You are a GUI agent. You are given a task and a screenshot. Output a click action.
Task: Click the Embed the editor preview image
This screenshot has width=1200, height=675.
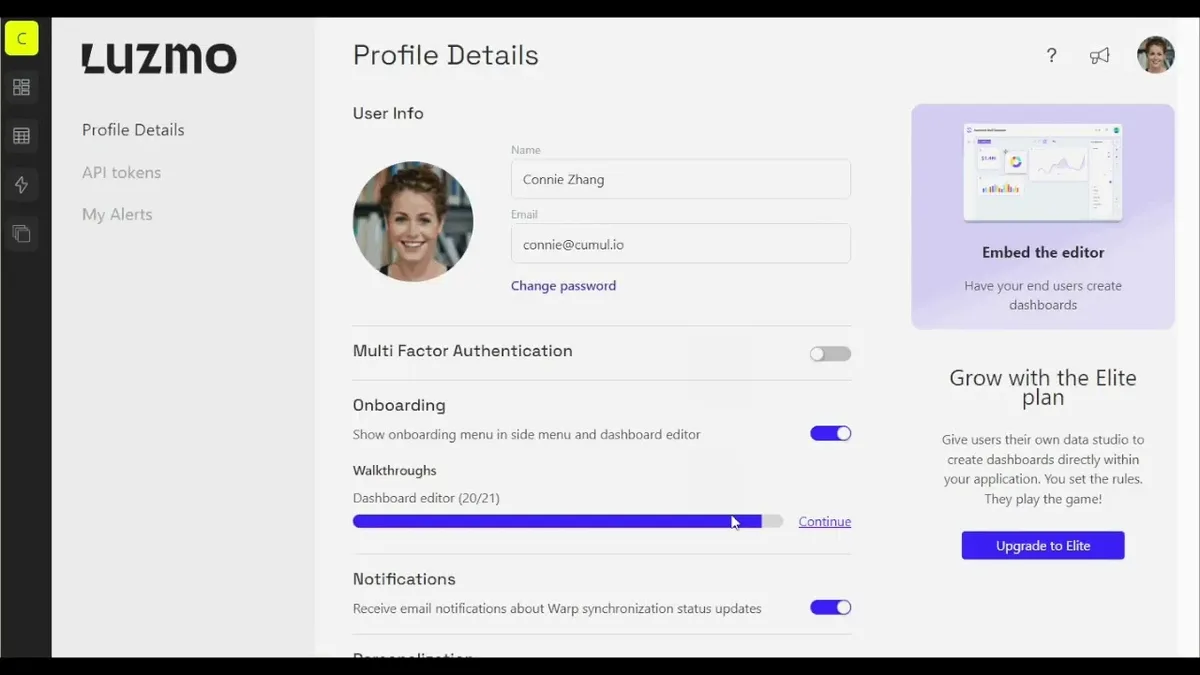tap(1043, 172)
